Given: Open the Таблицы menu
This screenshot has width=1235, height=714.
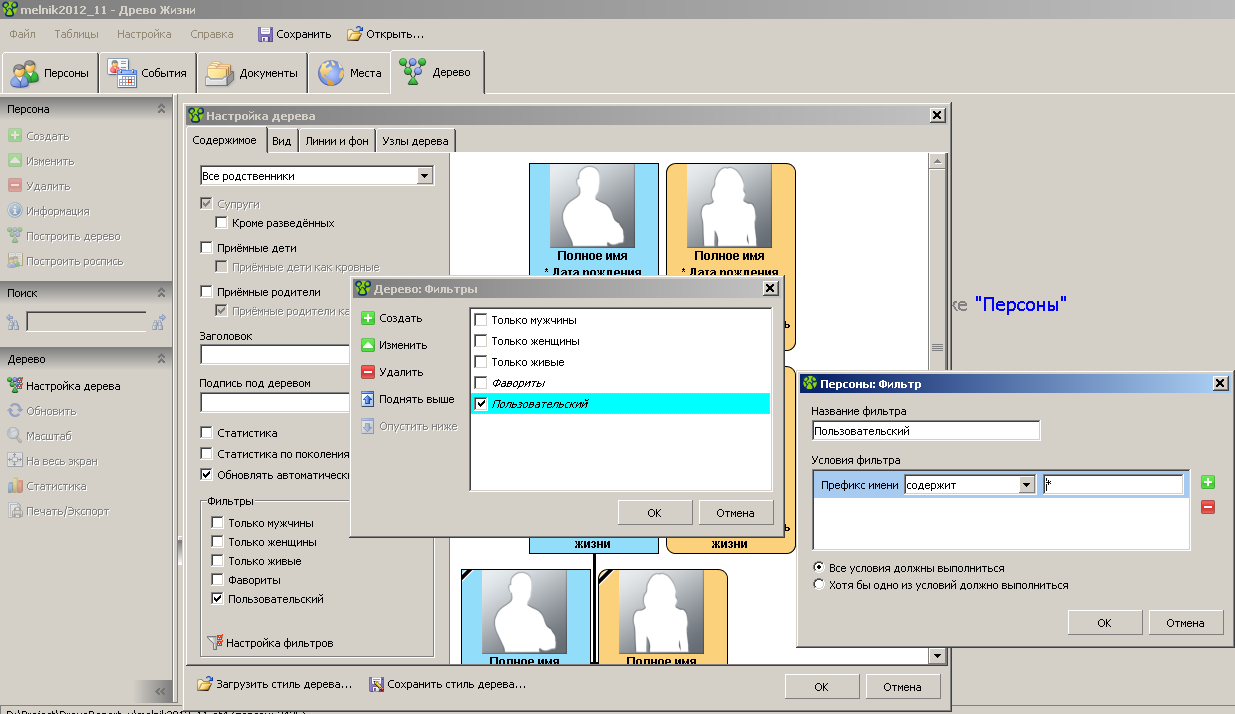Looking at the screenshot, I should pyautogui.click(x=76, y=34).
